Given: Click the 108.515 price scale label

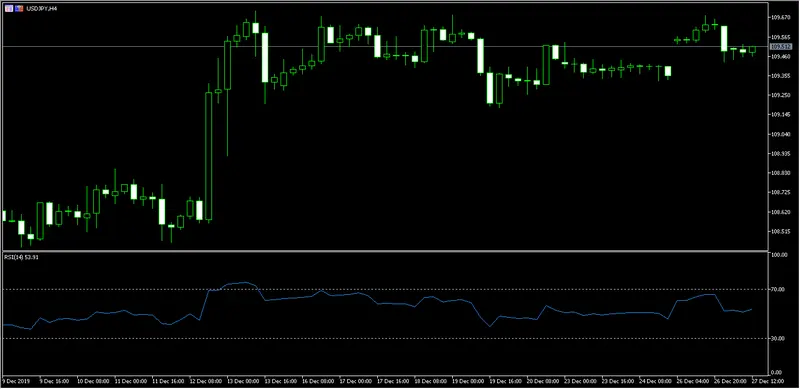Looking at the screenshot, I should (780, 232).
